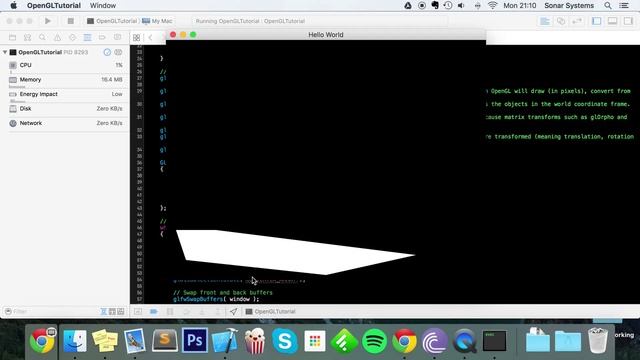Select the Disk gauge row

[65, 109]
